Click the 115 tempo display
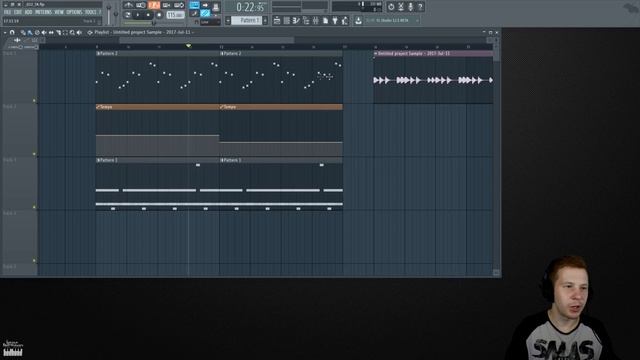Viewport: 640px width, 360px height. click(175, 15)
